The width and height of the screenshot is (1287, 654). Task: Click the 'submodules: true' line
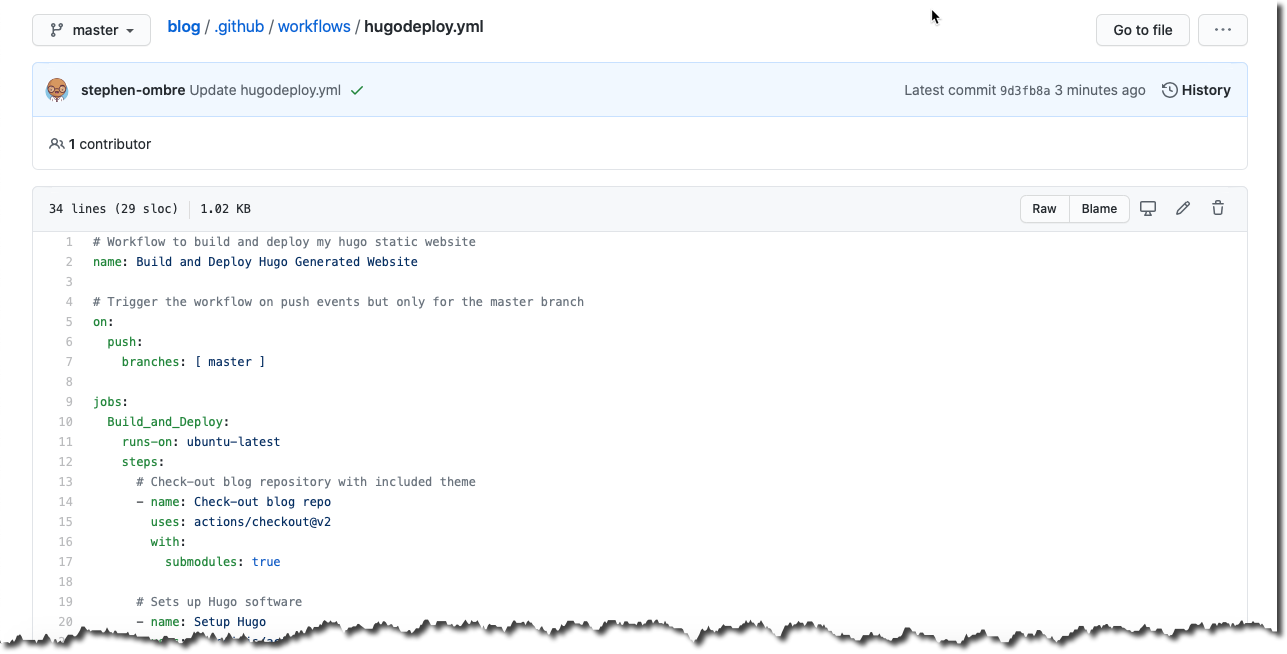click(223, 562)
